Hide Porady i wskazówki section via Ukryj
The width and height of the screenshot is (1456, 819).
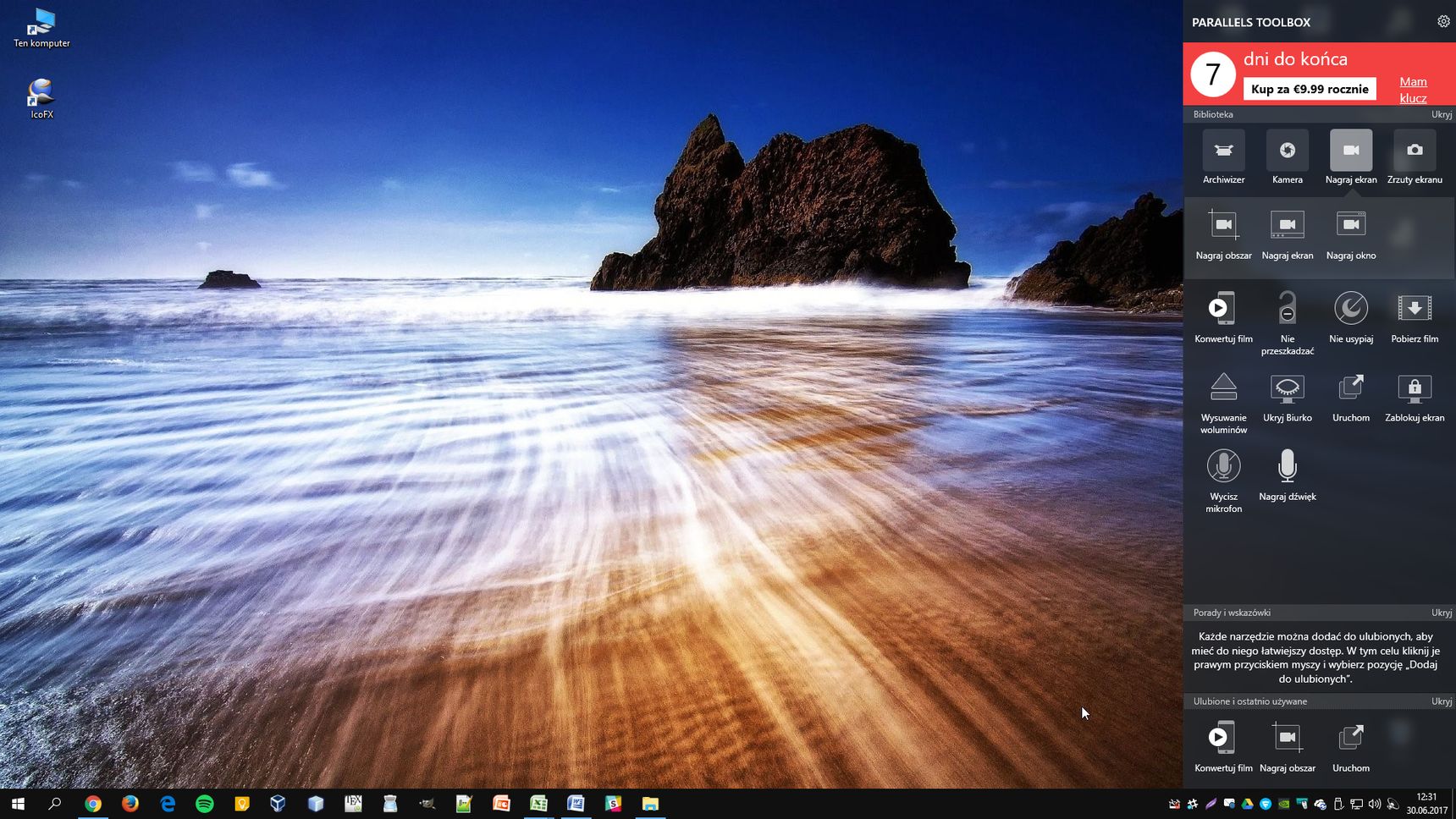point(1441,613)
